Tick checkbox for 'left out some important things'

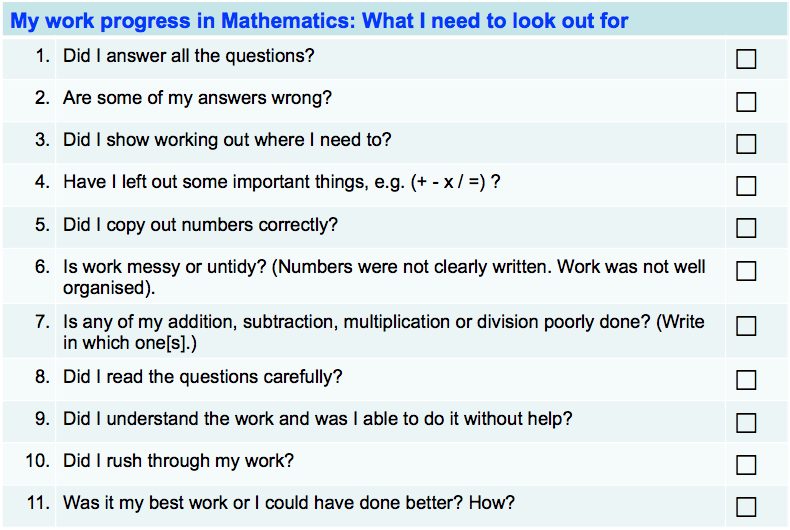tap(746, 186)
